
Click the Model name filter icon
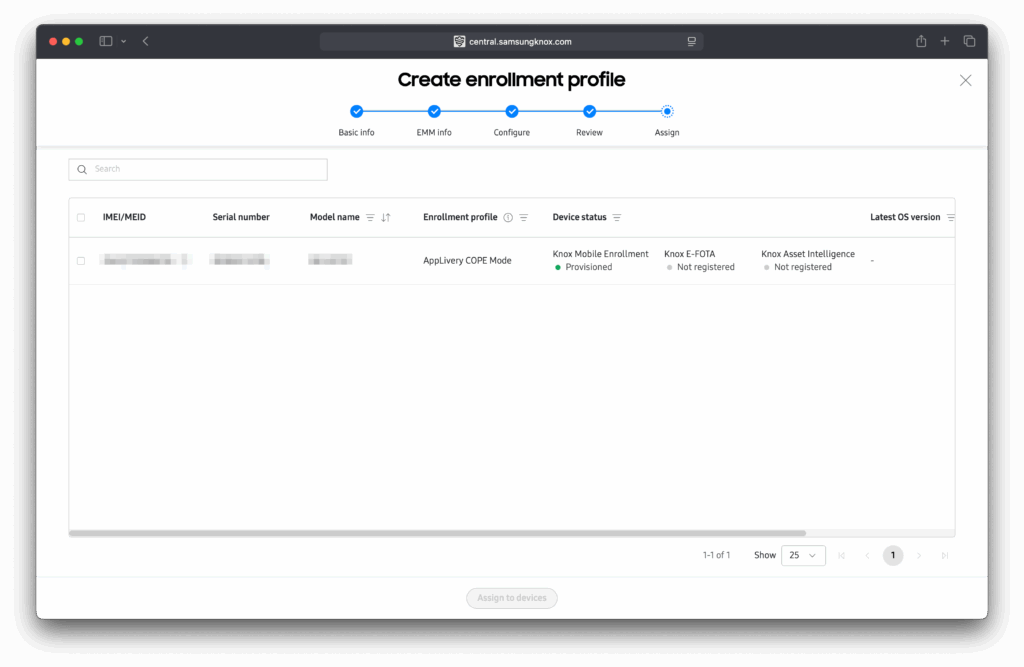click(370, 218)
